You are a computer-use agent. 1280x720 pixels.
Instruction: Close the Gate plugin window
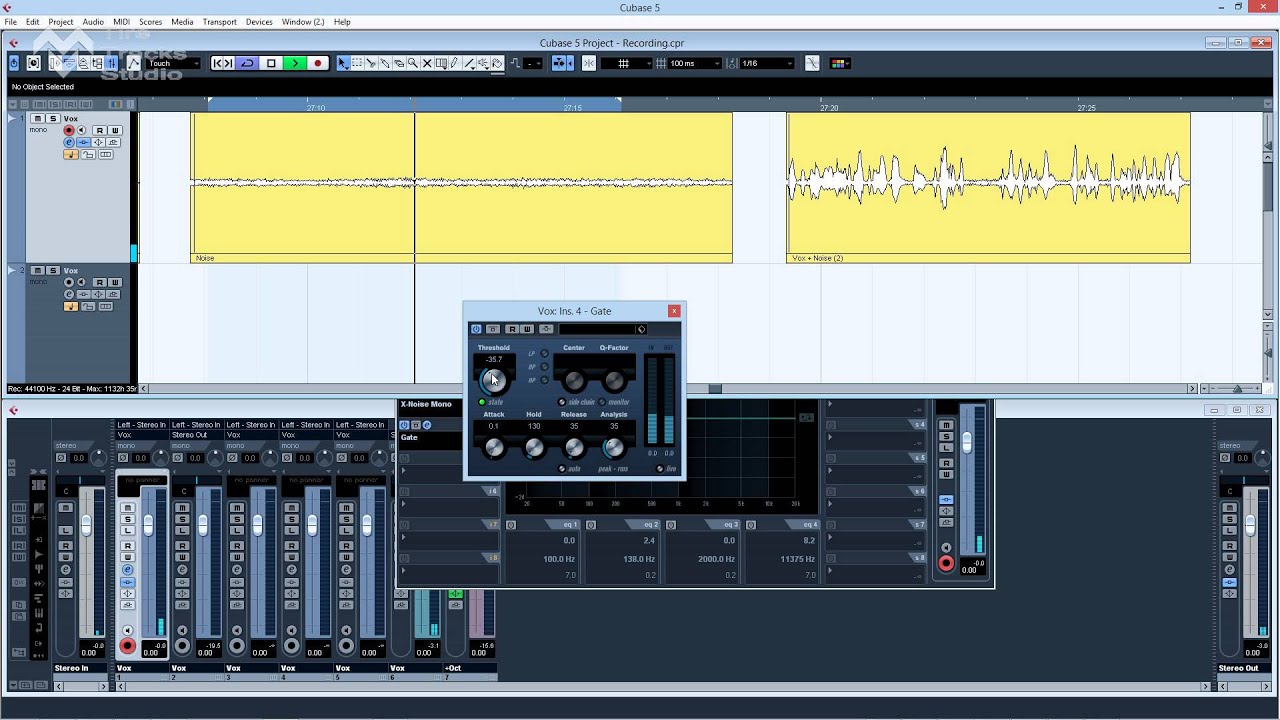pyautogui.click(x=674, y=311)
